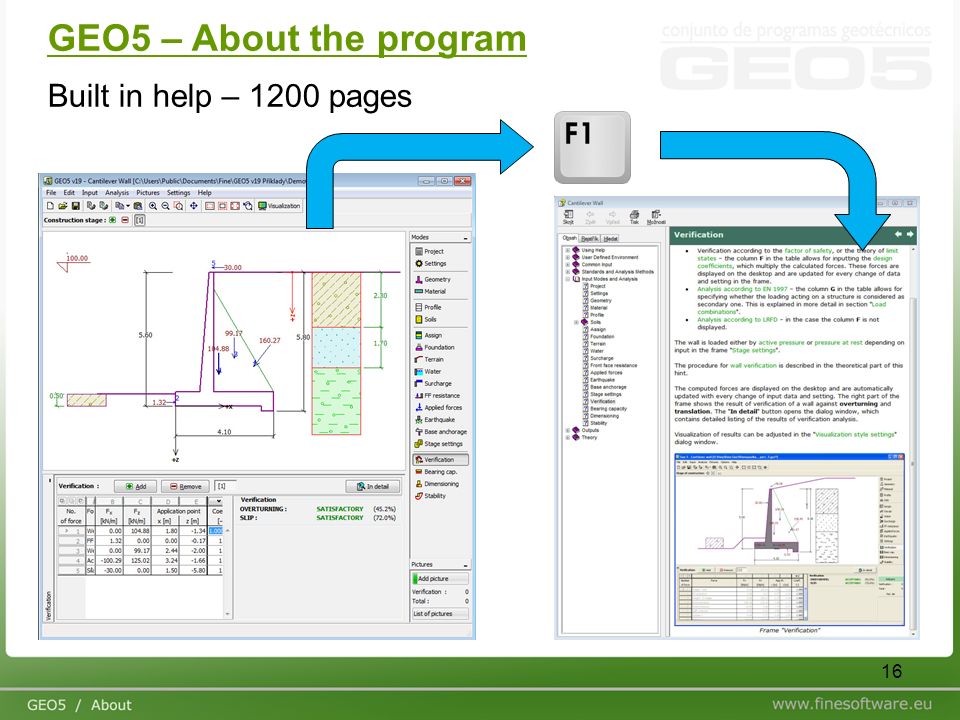This screenshot has height=720, width=960.
Task: Expand the Using Help tree node
Action: coord(568,250)
